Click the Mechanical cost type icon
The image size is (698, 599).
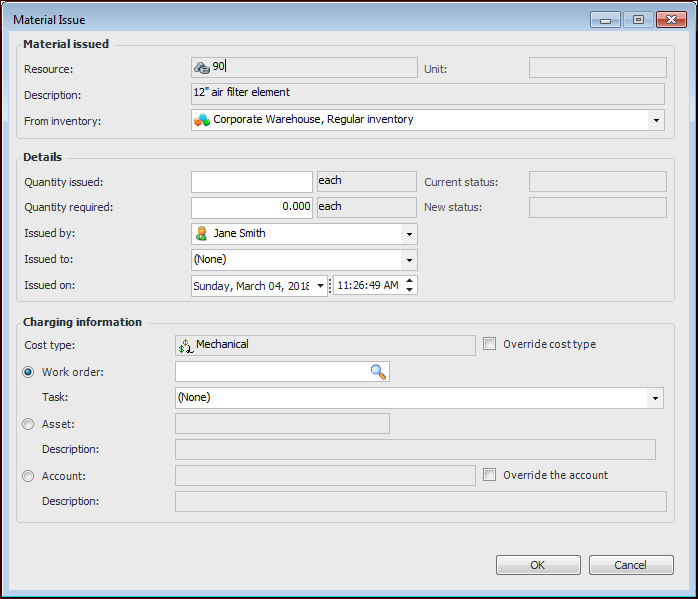[186, 345]
